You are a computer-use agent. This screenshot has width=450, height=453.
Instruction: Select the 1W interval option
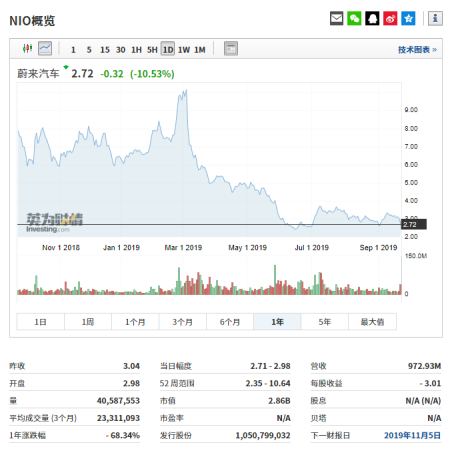click(x=184, y=50)
